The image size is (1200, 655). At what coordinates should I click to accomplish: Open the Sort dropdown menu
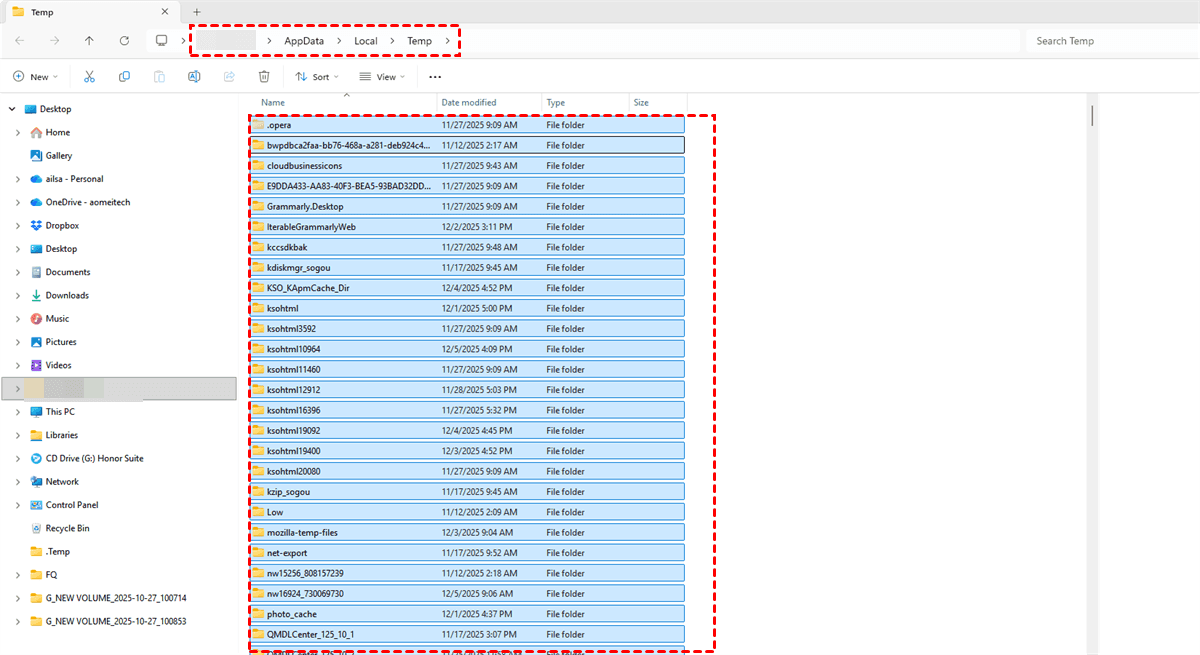[317, 77]
